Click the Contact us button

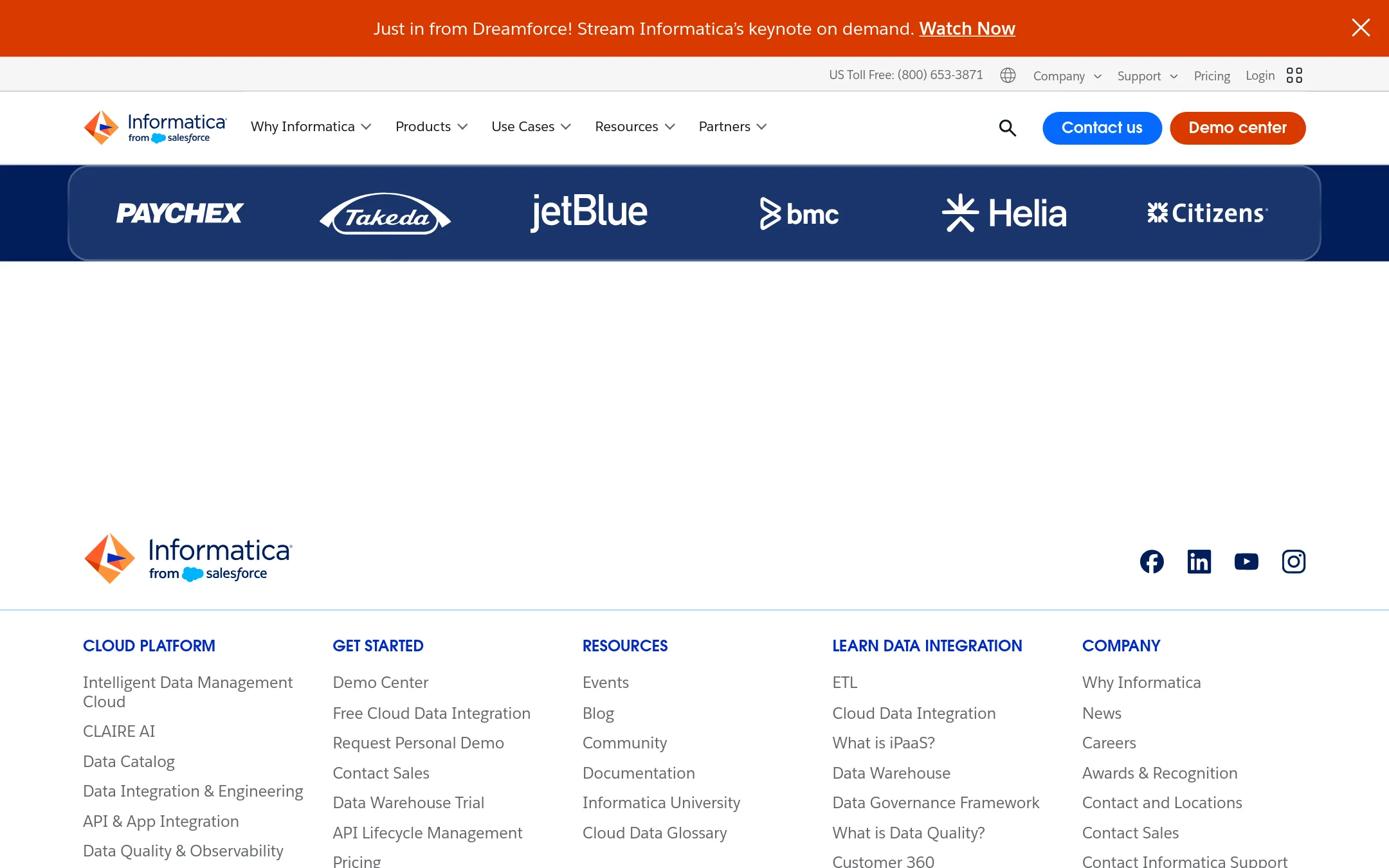click(1102, 128)
